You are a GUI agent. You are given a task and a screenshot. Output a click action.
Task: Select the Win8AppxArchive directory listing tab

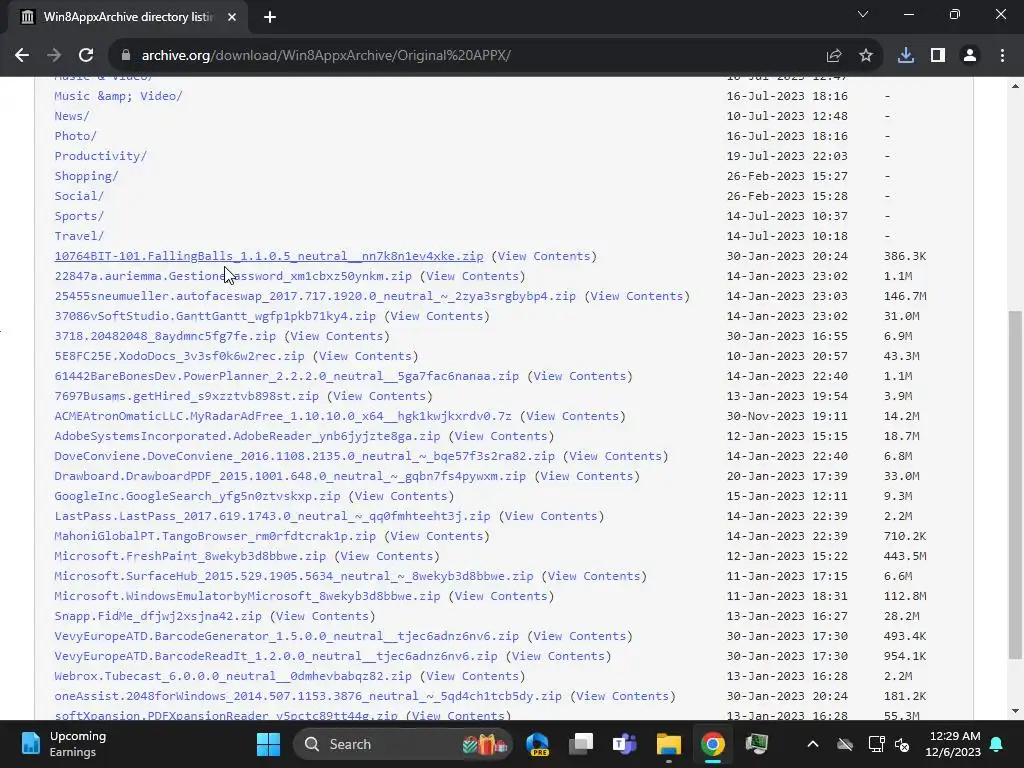coord(128,17)
